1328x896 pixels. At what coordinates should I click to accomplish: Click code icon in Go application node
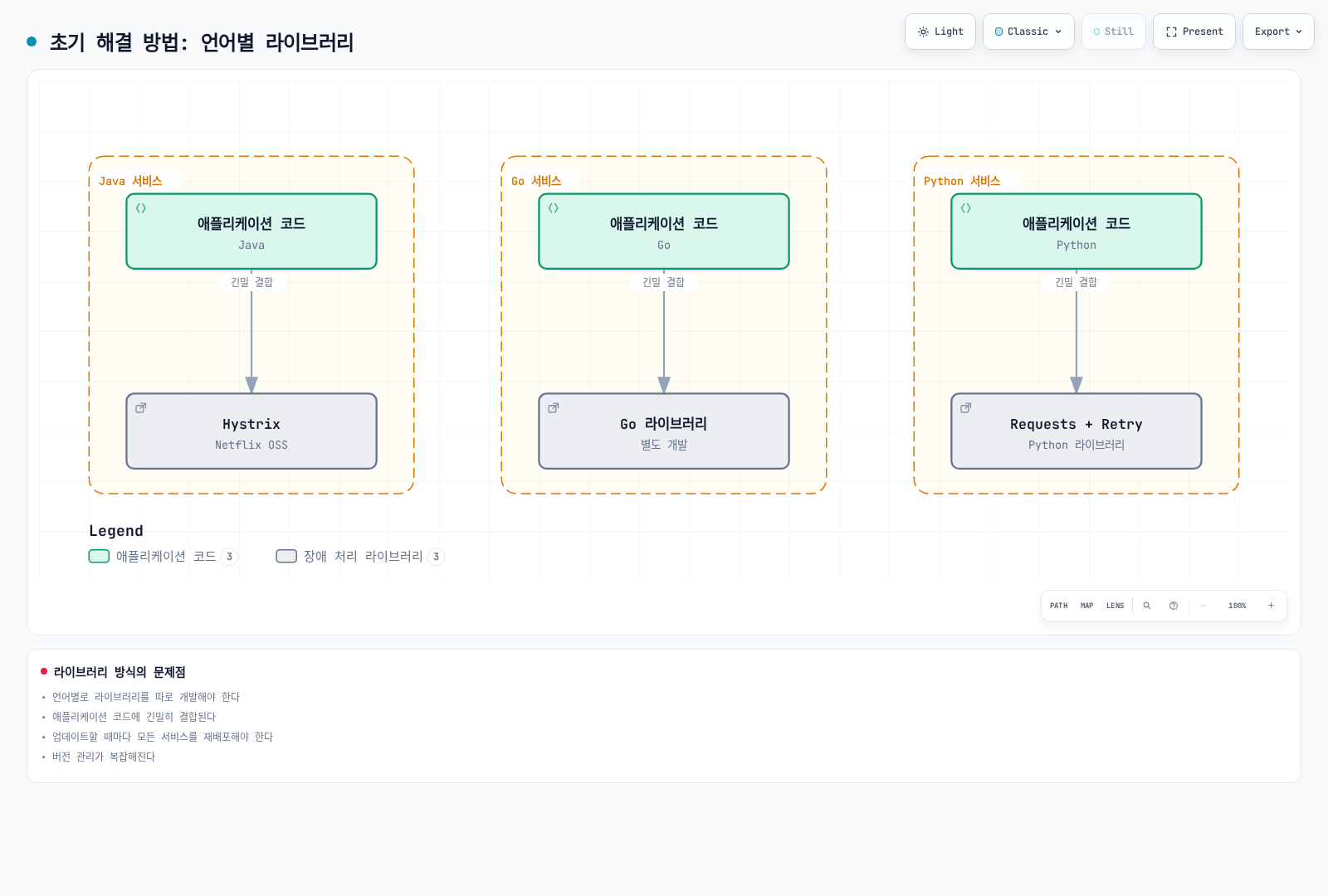[554, 208]
